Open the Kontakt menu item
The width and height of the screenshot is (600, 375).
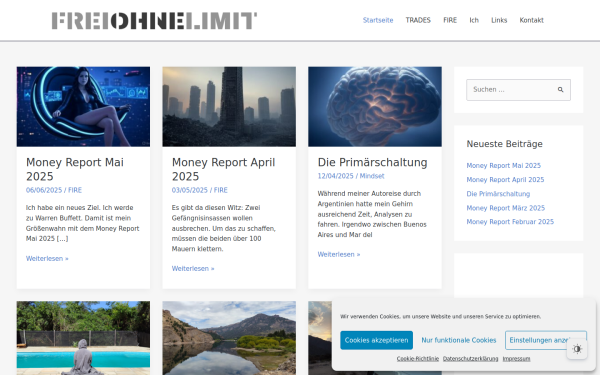(531, 20)
